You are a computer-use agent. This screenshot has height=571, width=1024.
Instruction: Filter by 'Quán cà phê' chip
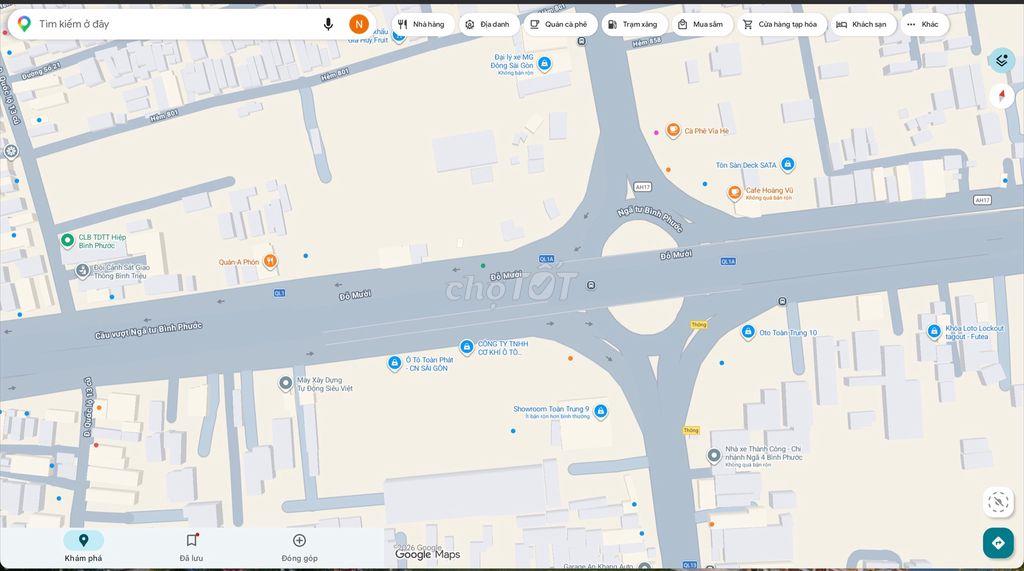[x=559, y=24]
